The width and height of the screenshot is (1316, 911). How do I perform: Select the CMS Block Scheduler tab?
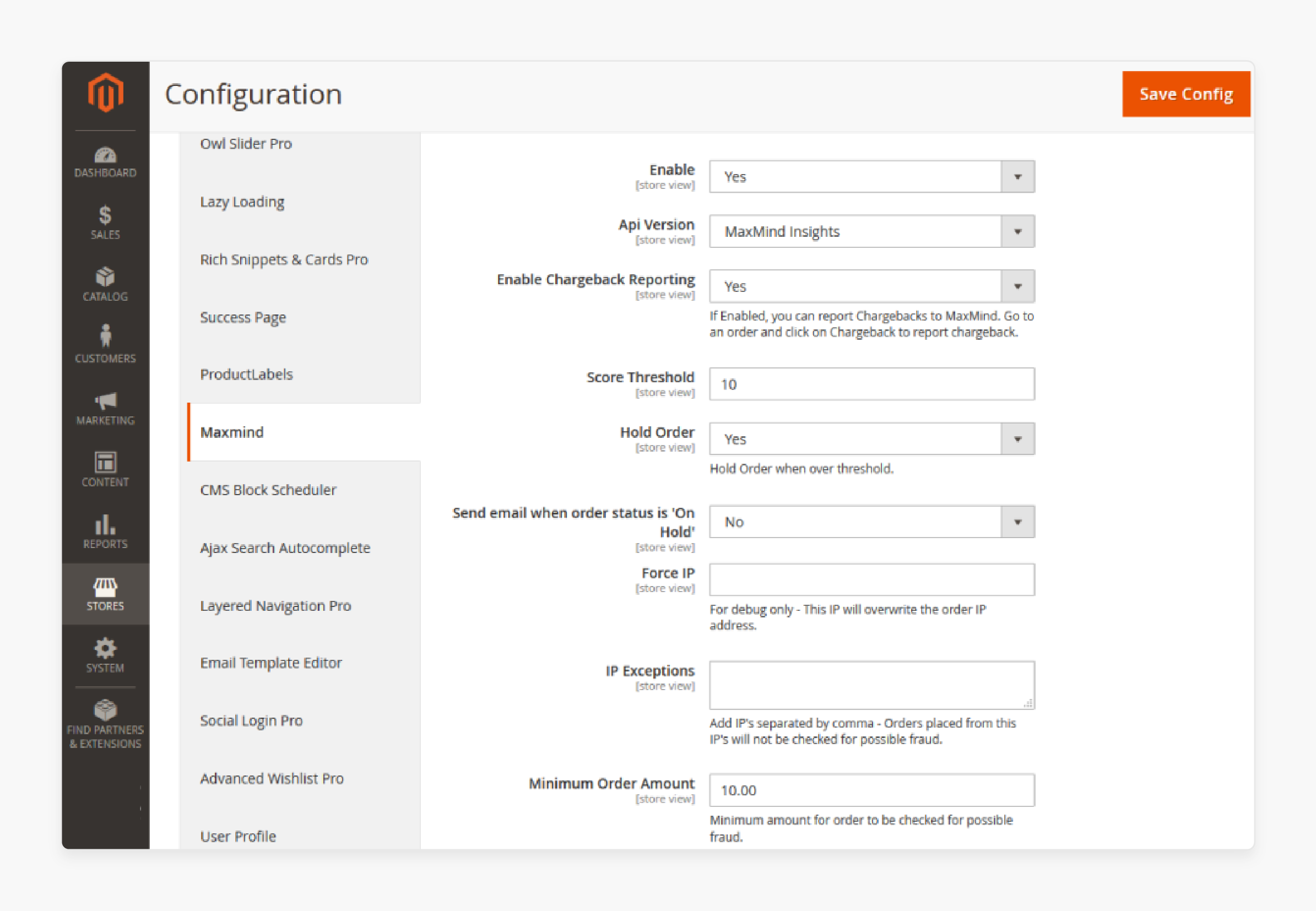(x=268, y=490)
